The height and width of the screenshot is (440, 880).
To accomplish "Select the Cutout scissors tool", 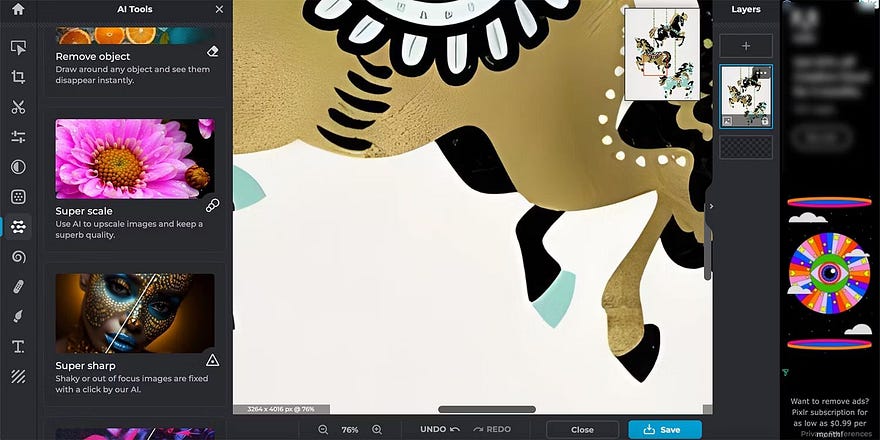I will [x=18, y=107].
